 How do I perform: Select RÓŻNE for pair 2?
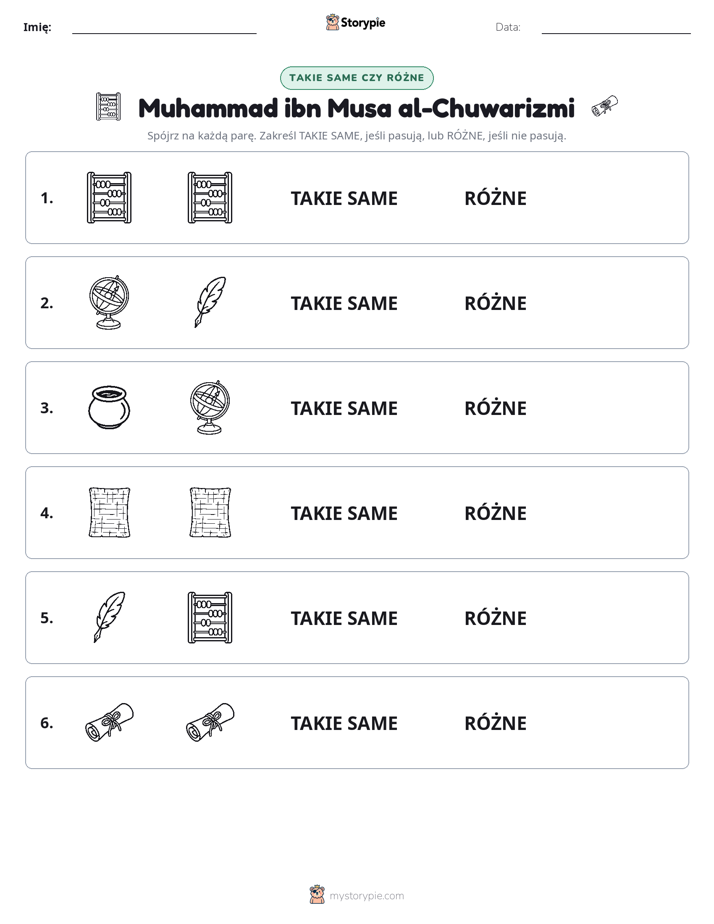click(495, 303)
